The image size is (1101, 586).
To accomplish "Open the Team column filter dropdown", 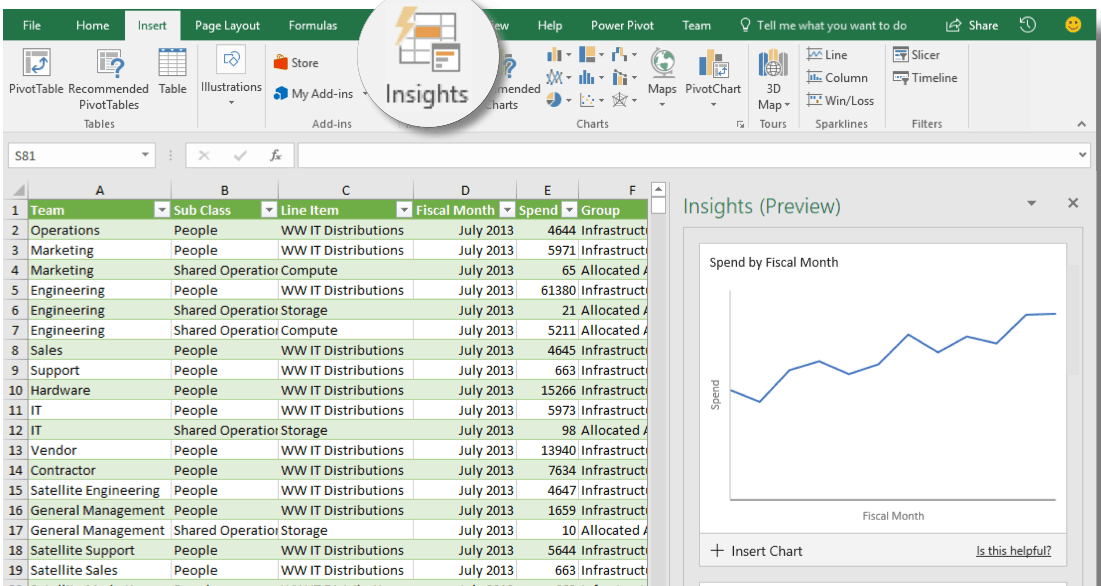I will (161, 210).
